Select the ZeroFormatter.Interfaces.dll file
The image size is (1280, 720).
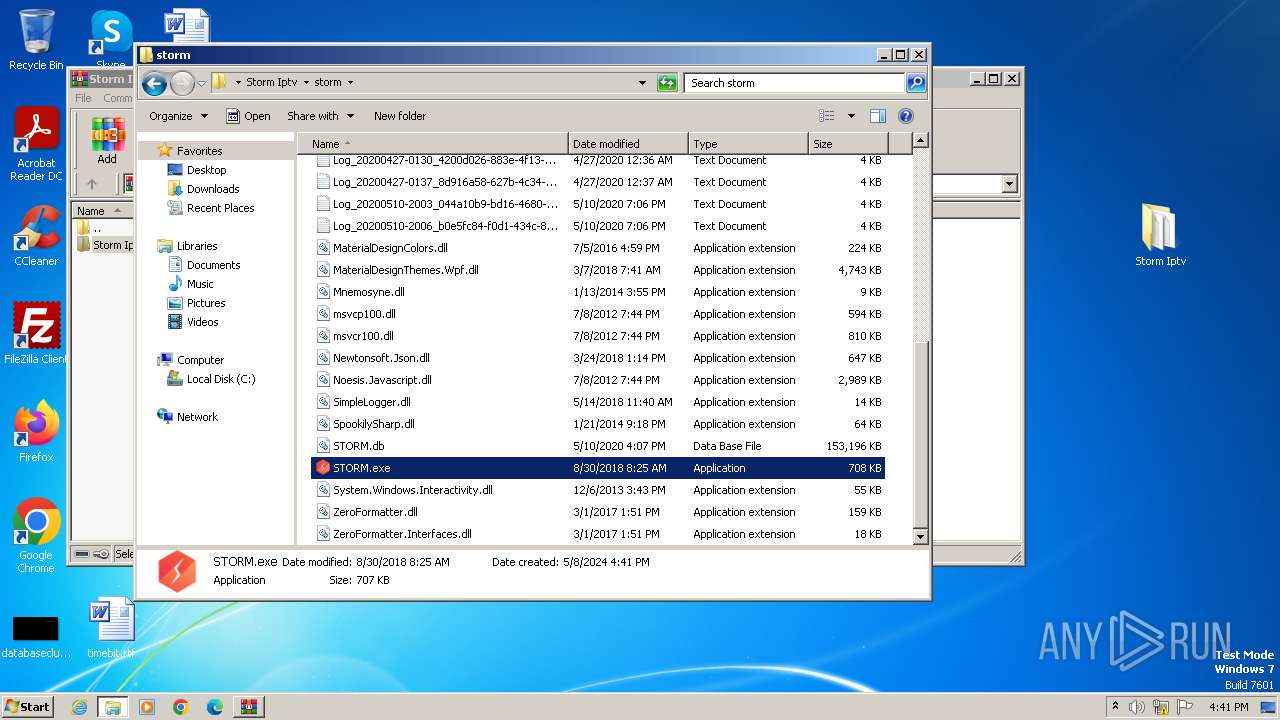(x=598, y=534)
